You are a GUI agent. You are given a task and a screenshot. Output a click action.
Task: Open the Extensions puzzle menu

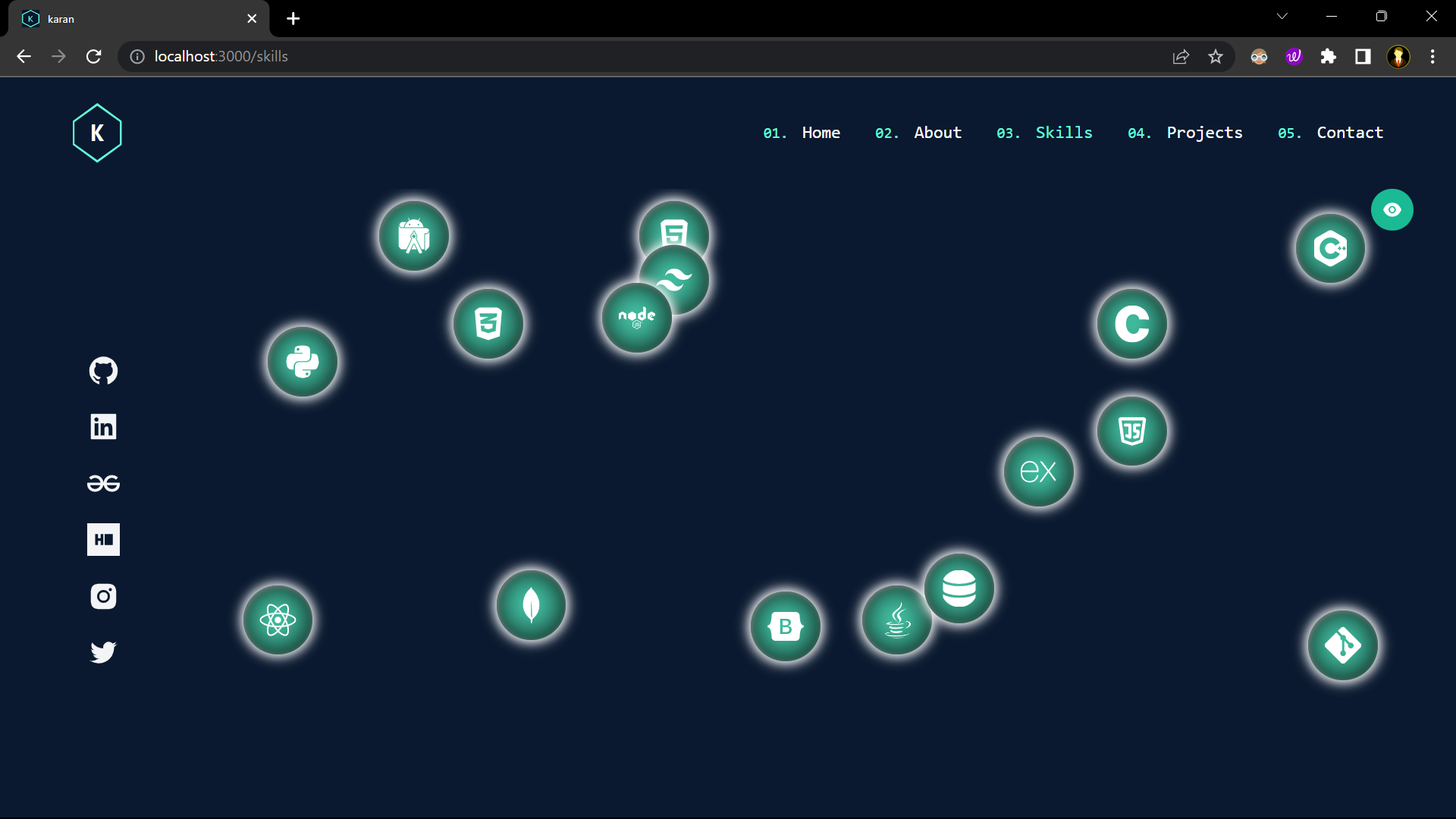pyautogui.click(x=1328, y=57)
